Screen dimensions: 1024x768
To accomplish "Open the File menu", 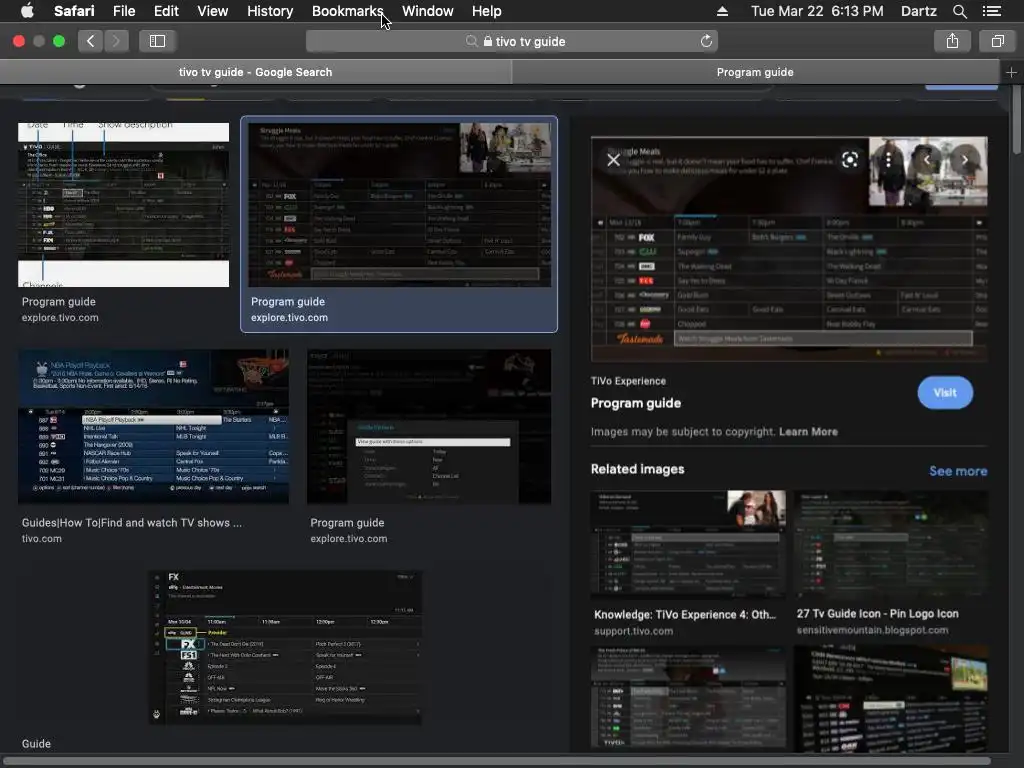I will [x=123, y=11].
